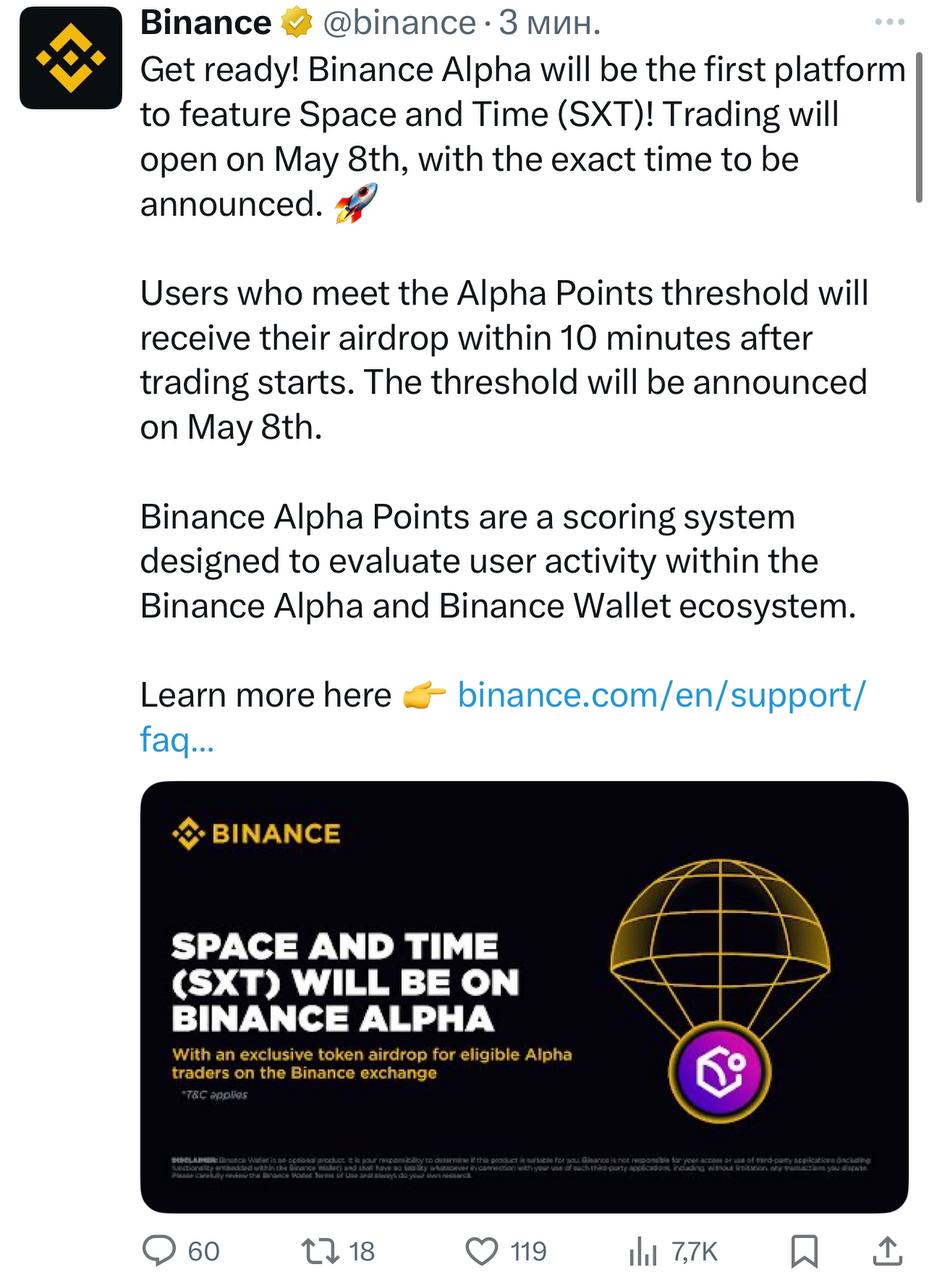Bookmark this tweet
This screenshot has height=1280, width=929.
[805, 1251]
